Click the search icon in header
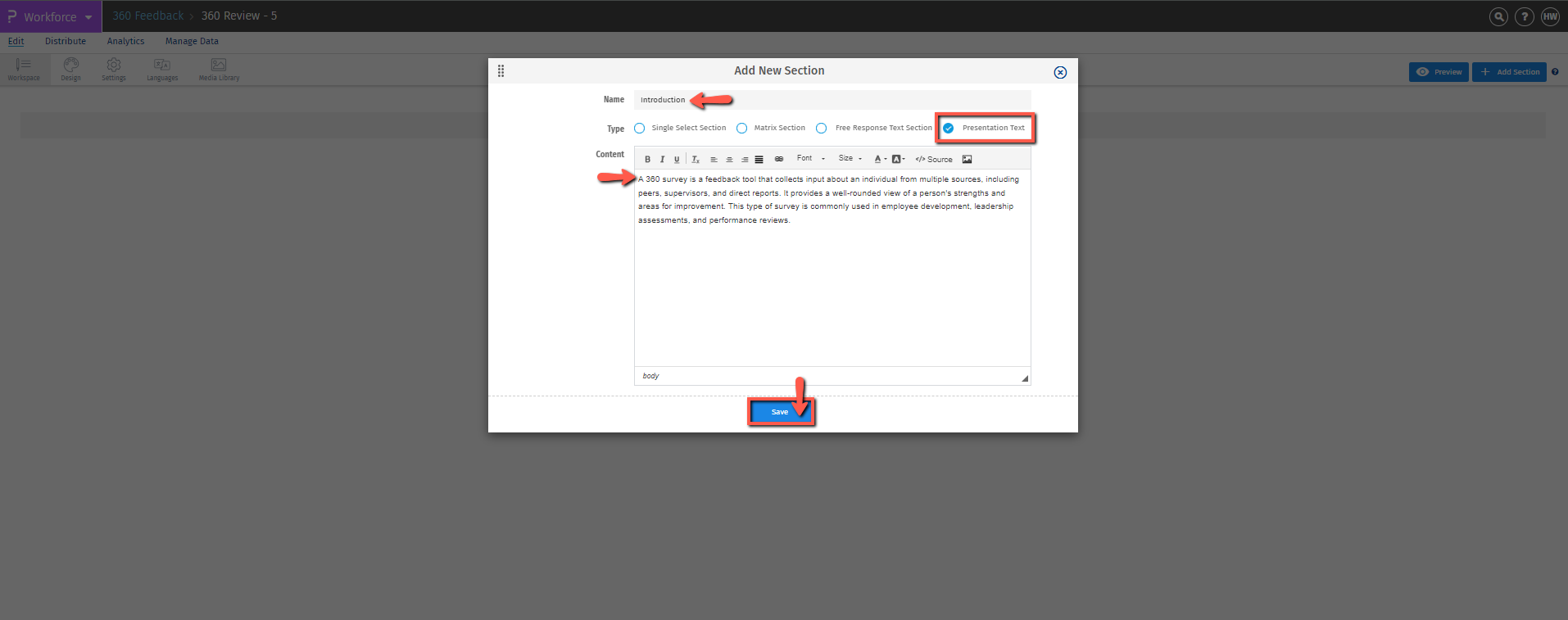Image resolution: width=1568 pixels, height=620 pixels. tap(1498, 16)
